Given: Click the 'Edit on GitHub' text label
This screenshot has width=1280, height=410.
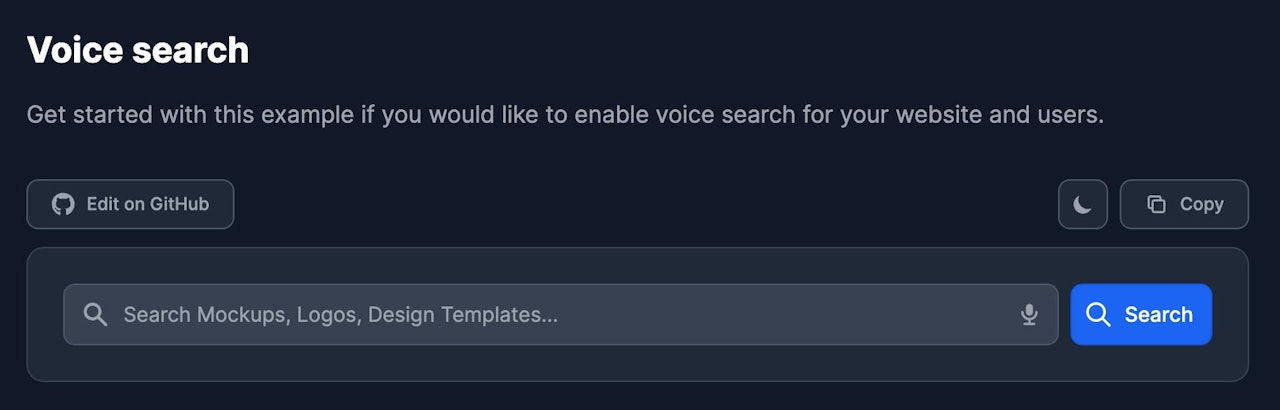Looking at the screenshot, I should [147, 204].
